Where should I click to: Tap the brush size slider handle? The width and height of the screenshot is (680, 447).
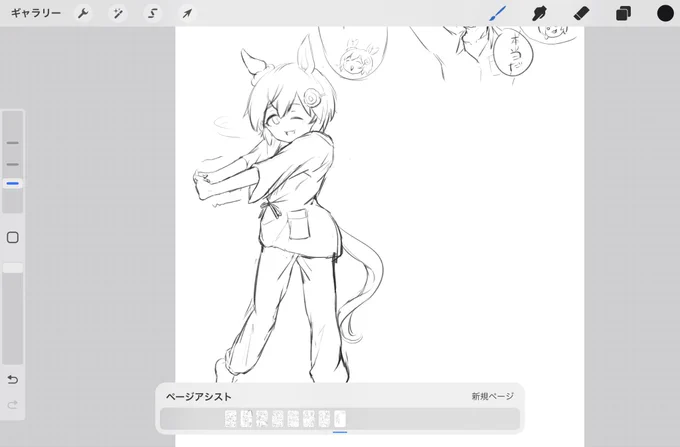click(13, 184)
